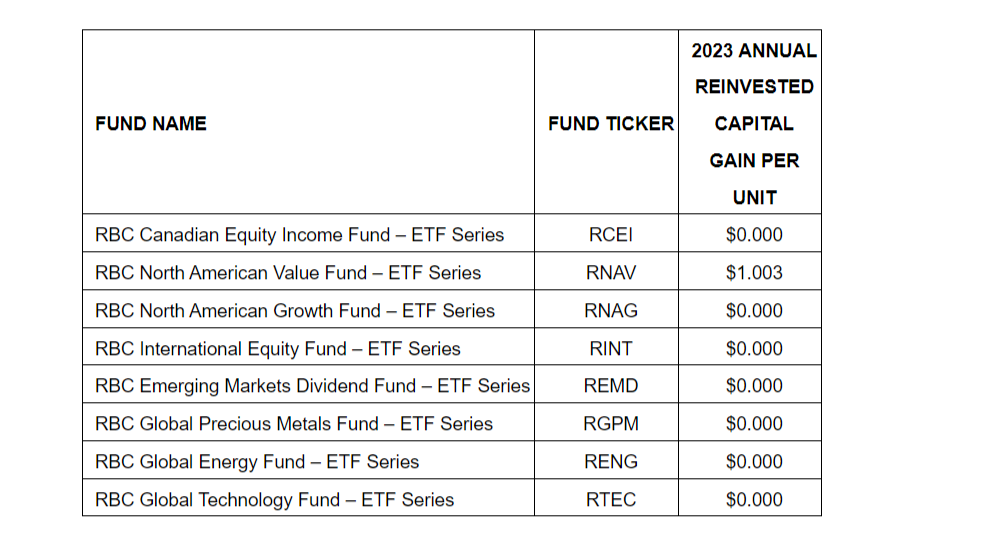
Task: Click RBC Canadian Equity Income Fund name
Action: (x=299, y=235)
